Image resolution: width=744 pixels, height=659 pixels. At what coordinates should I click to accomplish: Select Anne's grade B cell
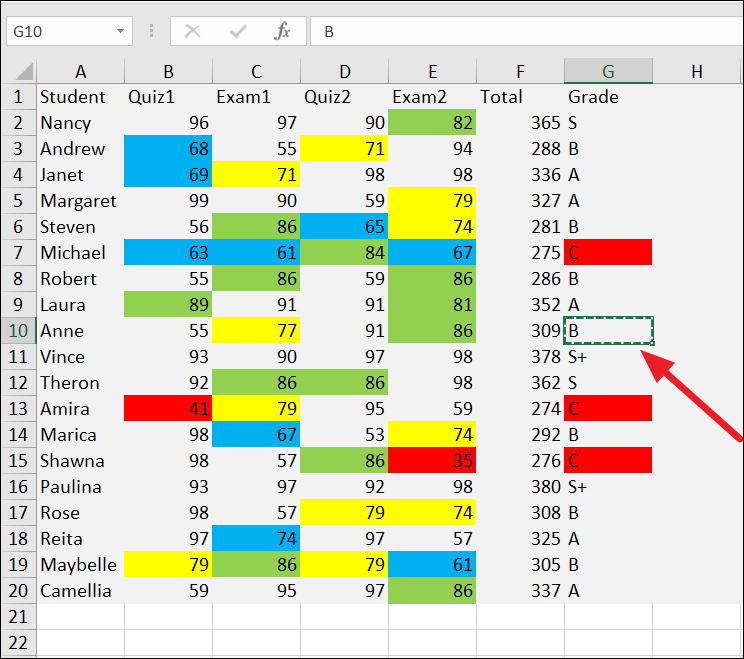pos(608,331)
